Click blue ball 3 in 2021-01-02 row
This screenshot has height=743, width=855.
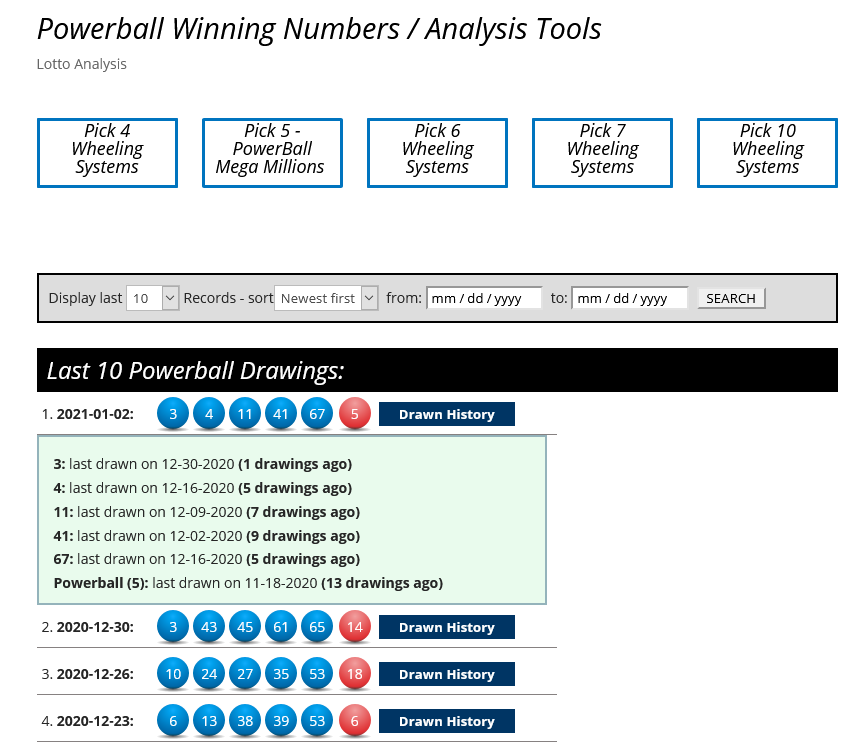tap(173, 414)
